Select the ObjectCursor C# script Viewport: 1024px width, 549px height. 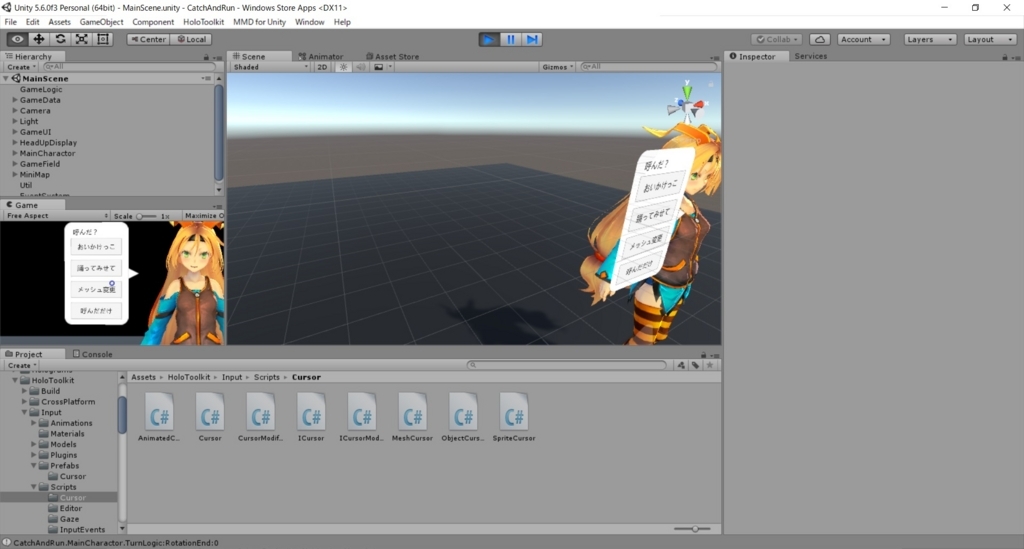click(x=463, y=417)
